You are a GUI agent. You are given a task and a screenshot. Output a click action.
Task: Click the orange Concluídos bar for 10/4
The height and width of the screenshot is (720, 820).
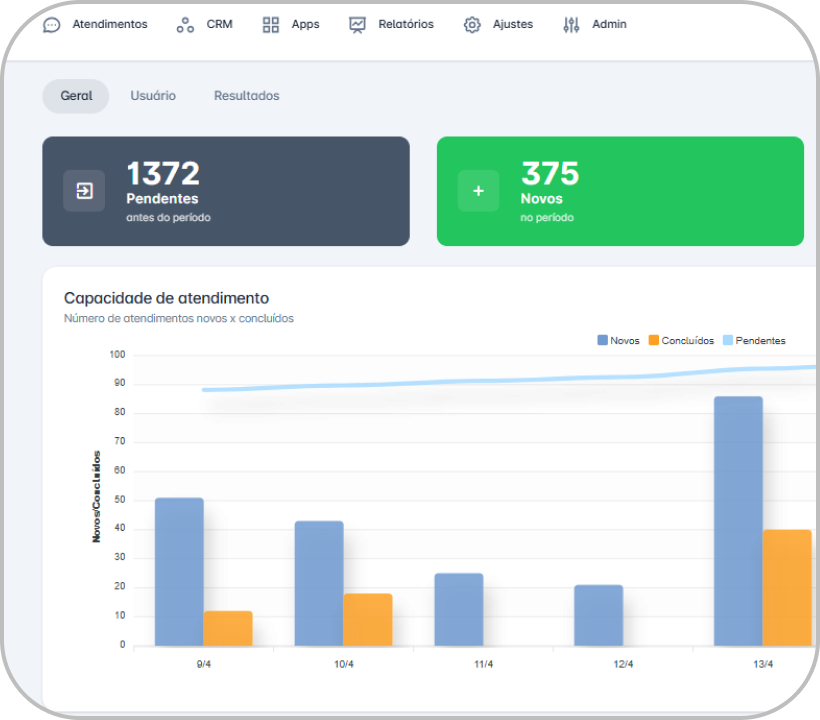click(368, 620)
